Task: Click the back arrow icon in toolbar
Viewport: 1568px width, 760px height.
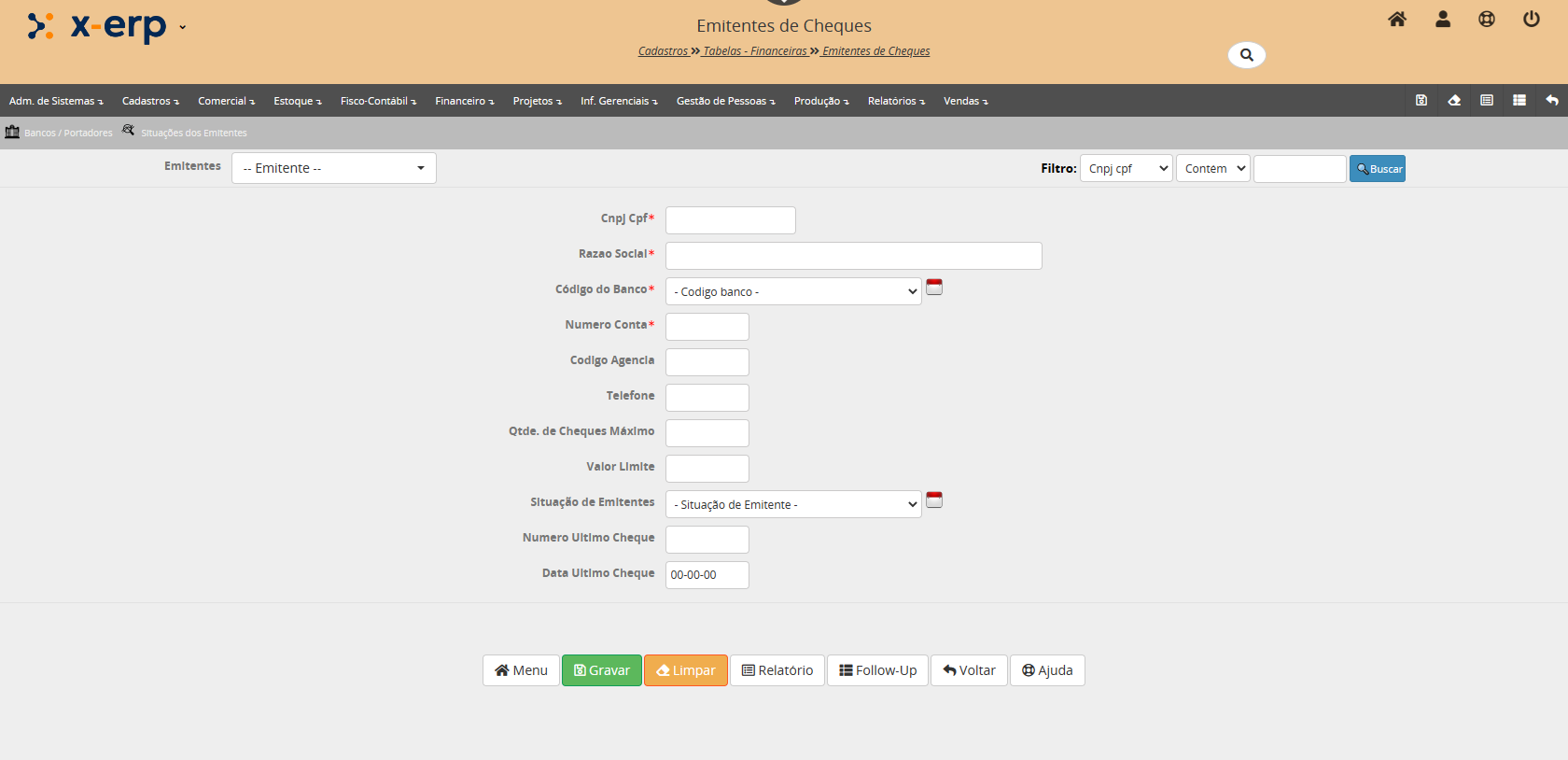Action: (x=1551, y=101)
